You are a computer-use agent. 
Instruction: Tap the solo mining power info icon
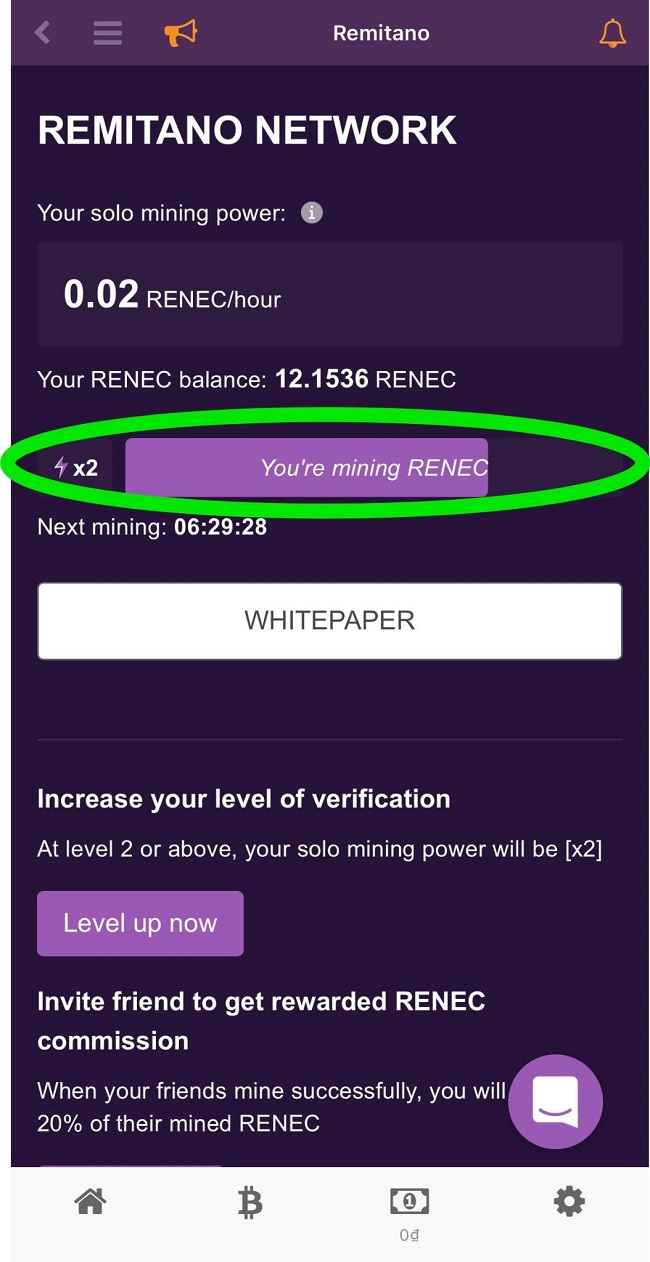[312, 213]
